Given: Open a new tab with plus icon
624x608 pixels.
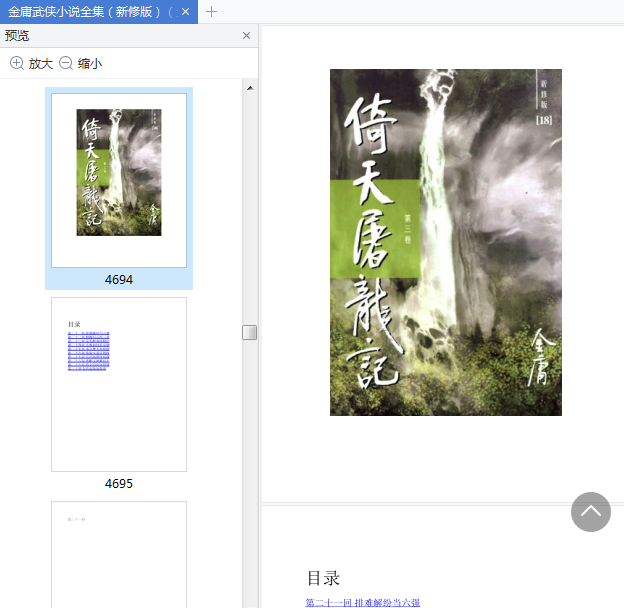Looking at the screenshot, I should (x=211, y=12).
